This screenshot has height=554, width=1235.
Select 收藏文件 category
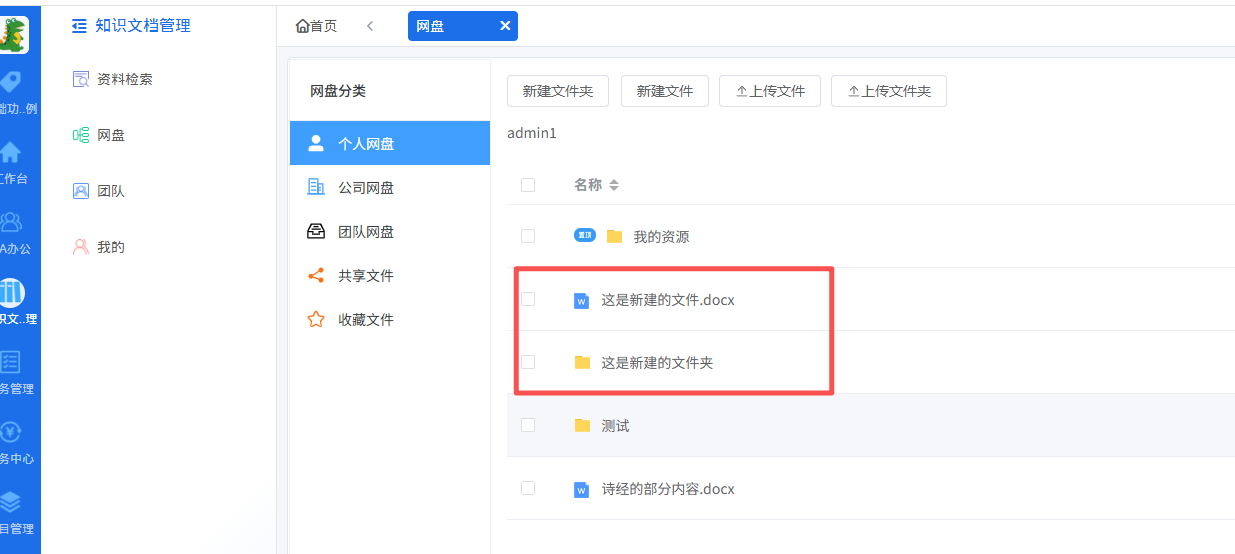(x=390, y=319)
